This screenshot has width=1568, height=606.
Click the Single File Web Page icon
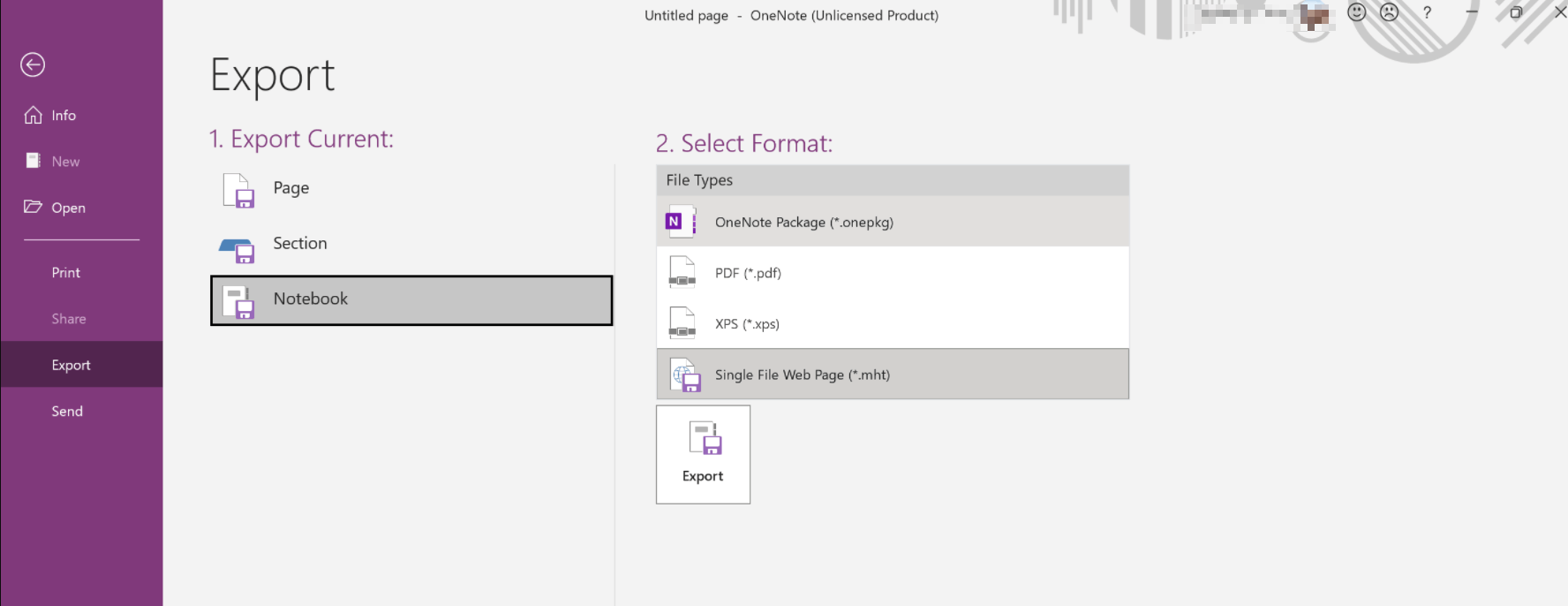point(685,375)
